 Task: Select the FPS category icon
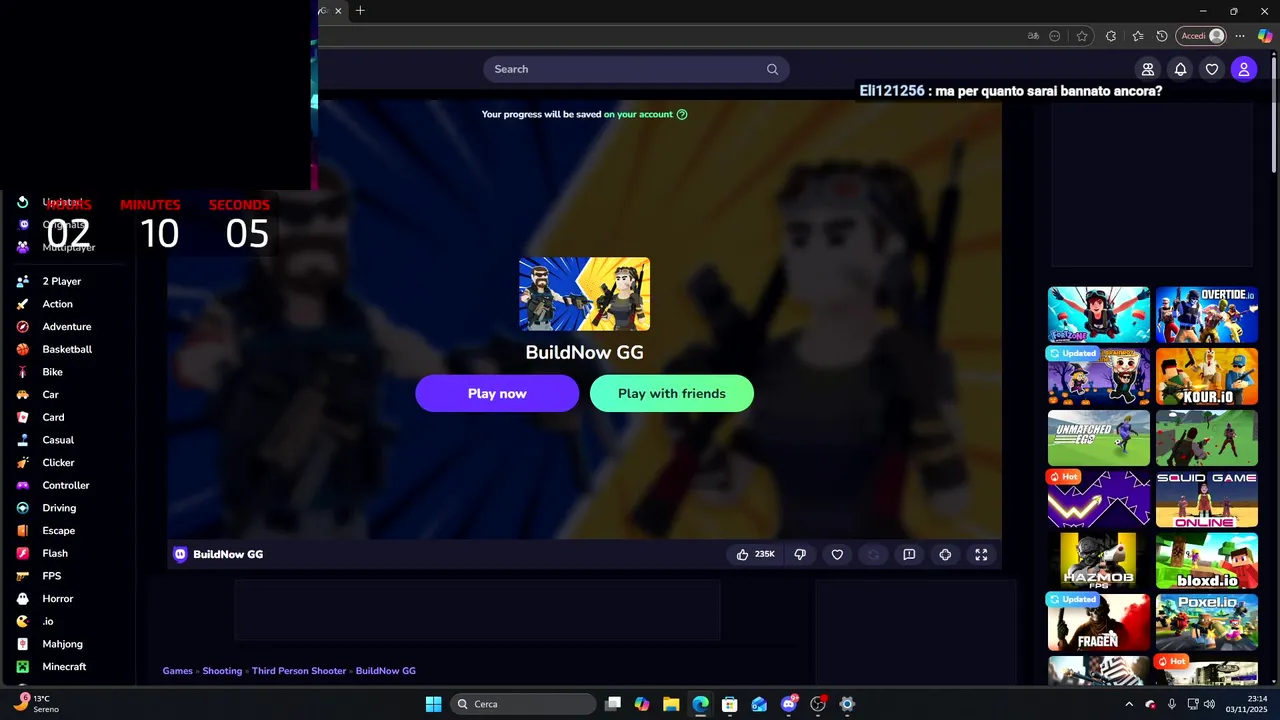pos(22,576)
